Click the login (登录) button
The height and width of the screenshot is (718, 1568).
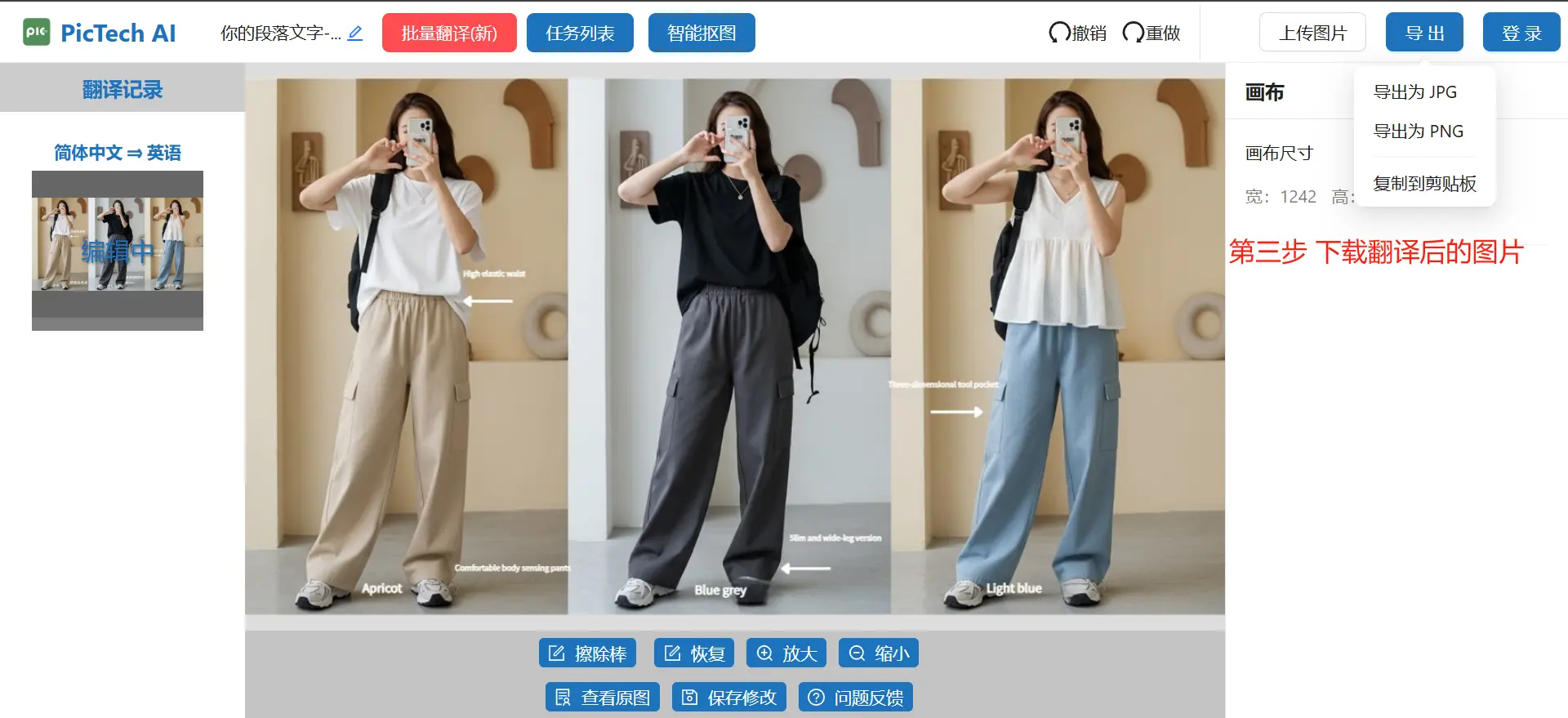(x=1521, y=33)
